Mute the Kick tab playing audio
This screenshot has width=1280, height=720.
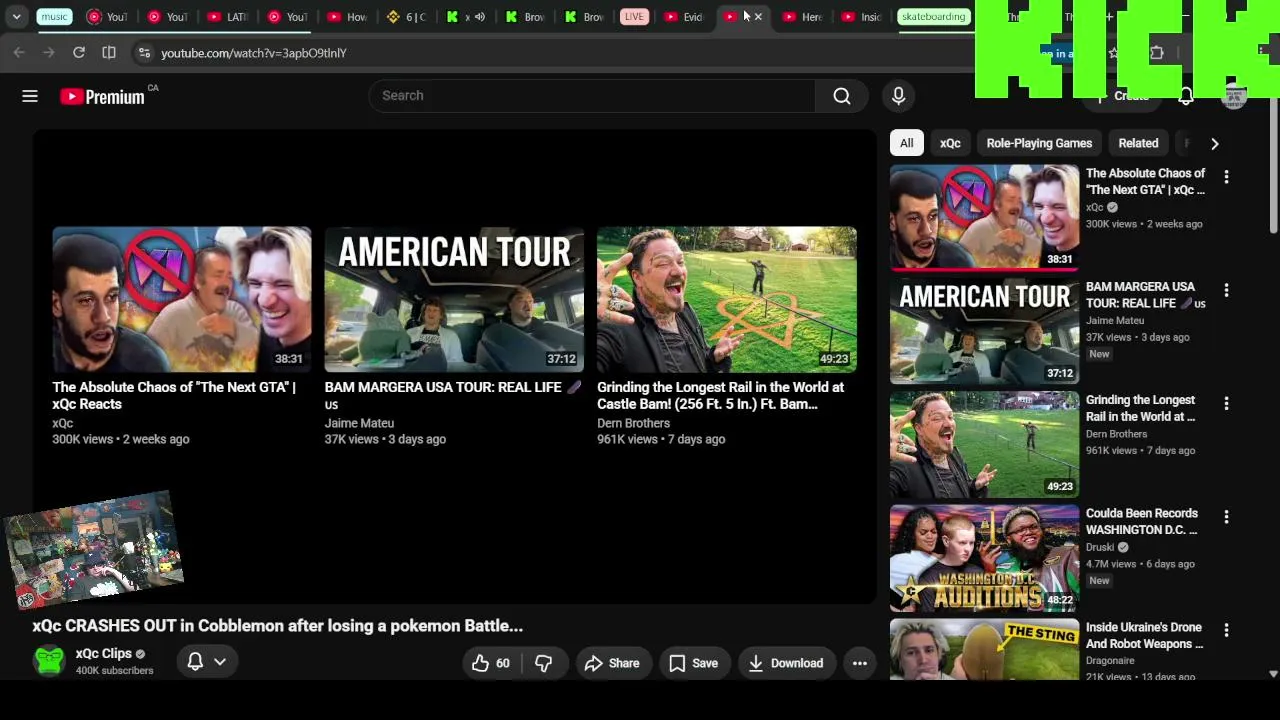coord(480,17)
